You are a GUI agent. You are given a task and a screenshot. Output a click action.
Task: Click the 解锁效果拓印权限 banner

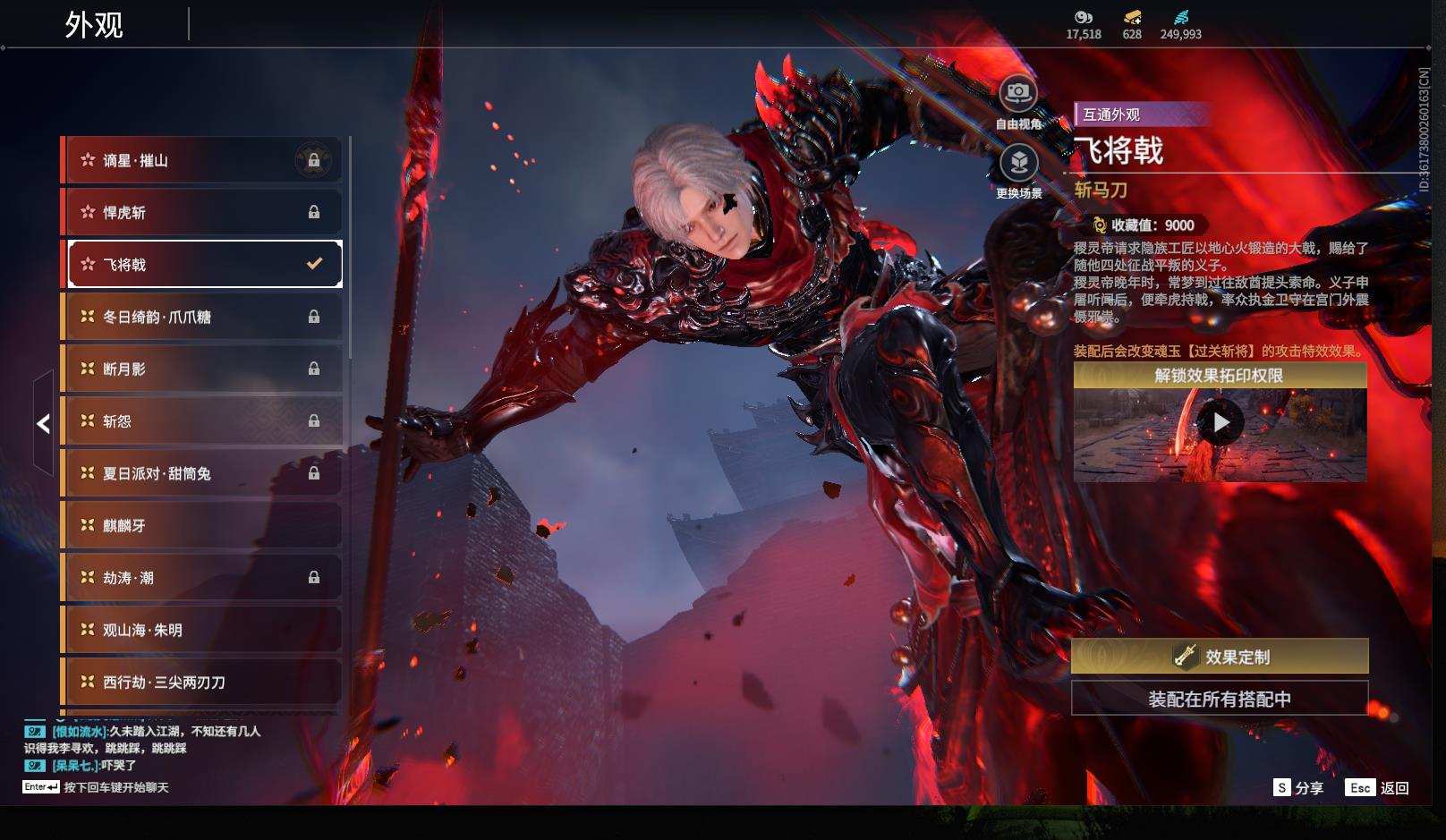(1220, 376)
